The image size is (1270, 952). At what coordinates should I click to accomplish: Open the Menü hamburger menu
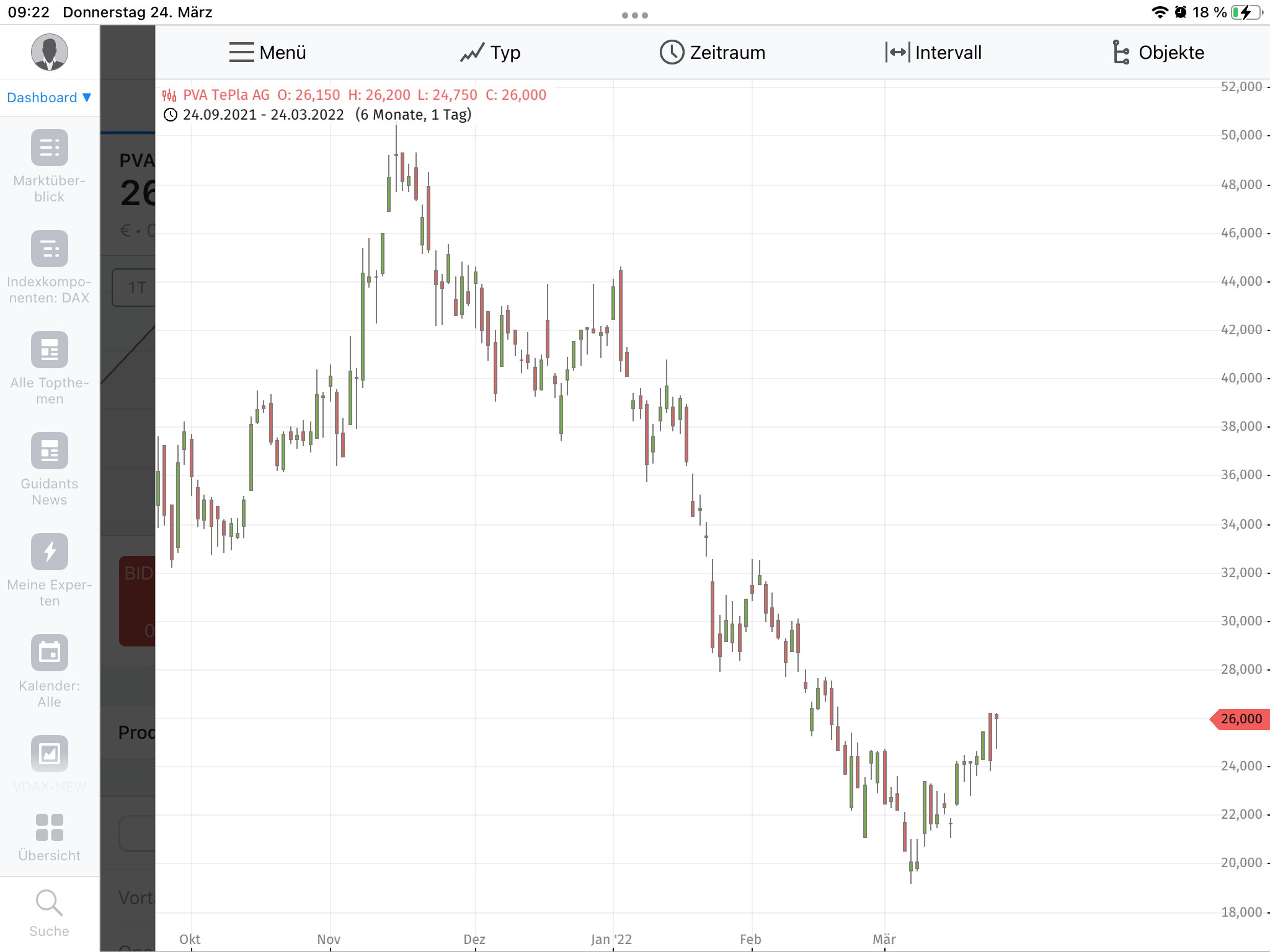[267, 53]
